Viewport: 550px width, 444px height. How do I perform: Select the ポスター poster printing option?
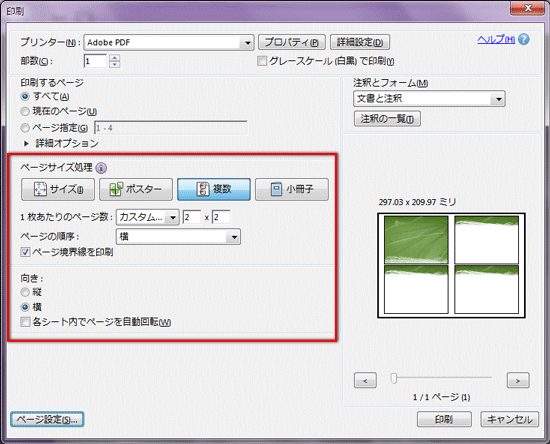click(x=136, y=189)
